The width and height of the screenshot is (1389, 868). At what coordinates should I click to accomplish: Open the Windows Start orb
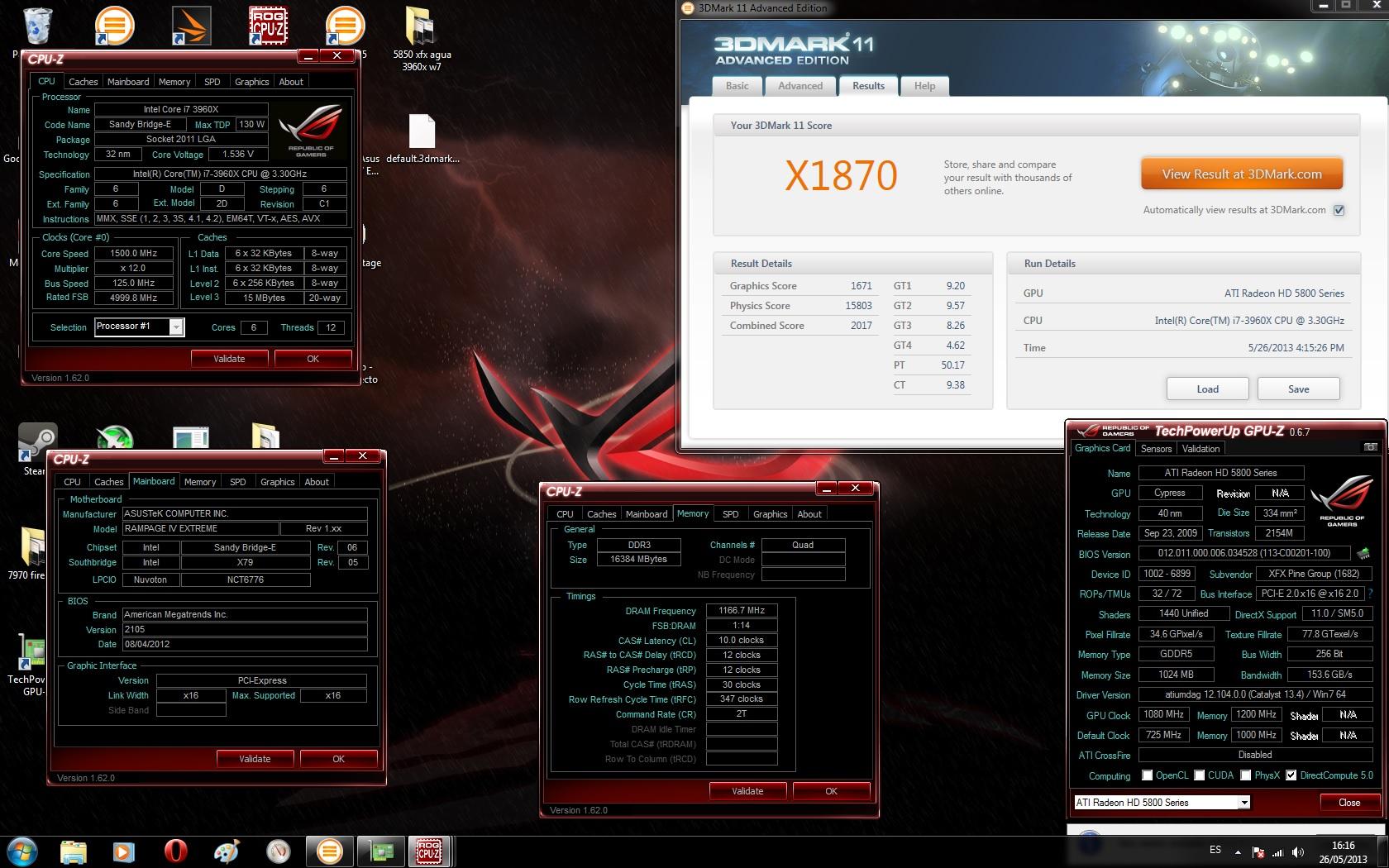(x=22, y=851)
